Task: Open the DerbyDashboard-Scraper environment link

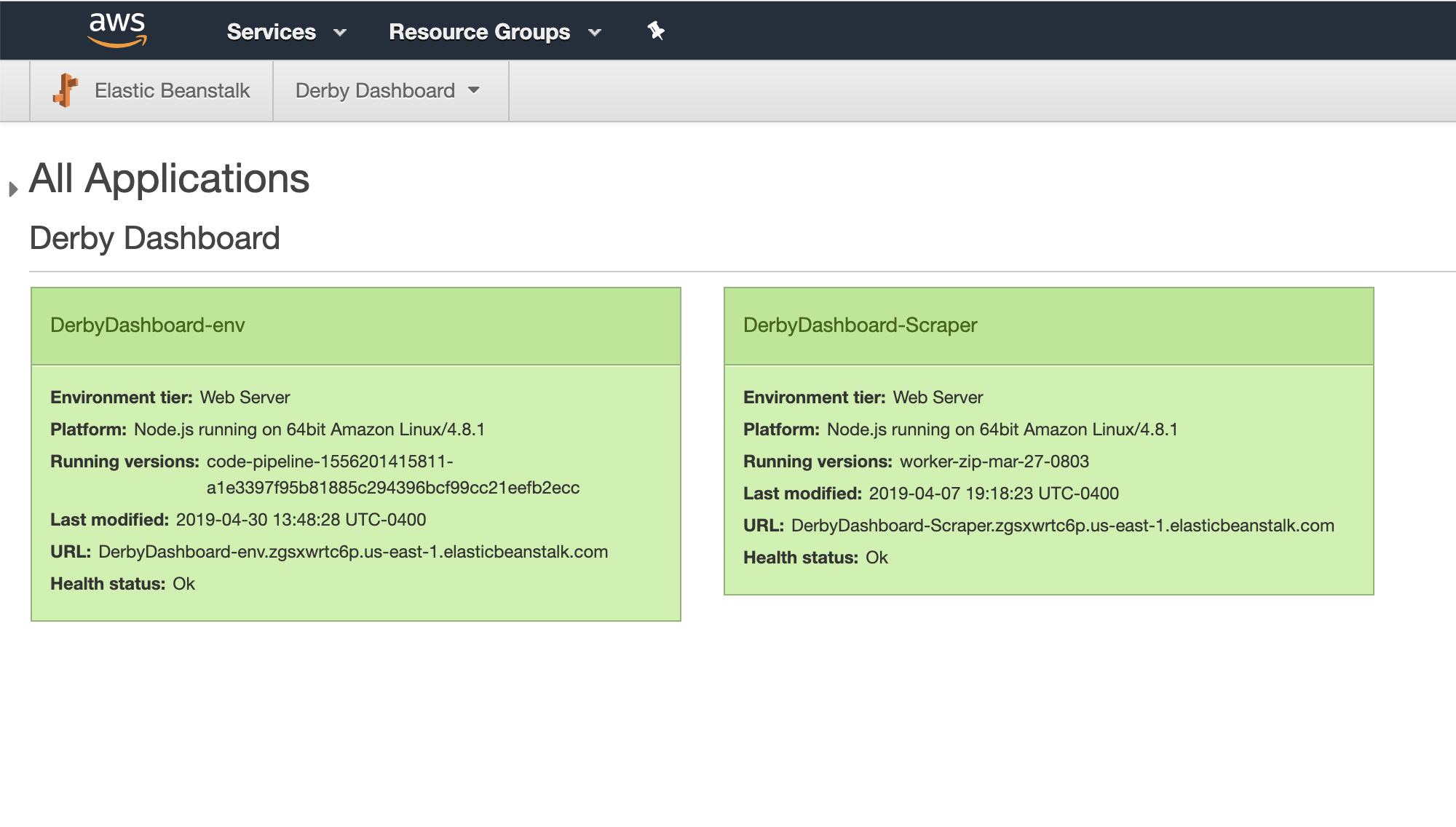Action: [860, 325]
